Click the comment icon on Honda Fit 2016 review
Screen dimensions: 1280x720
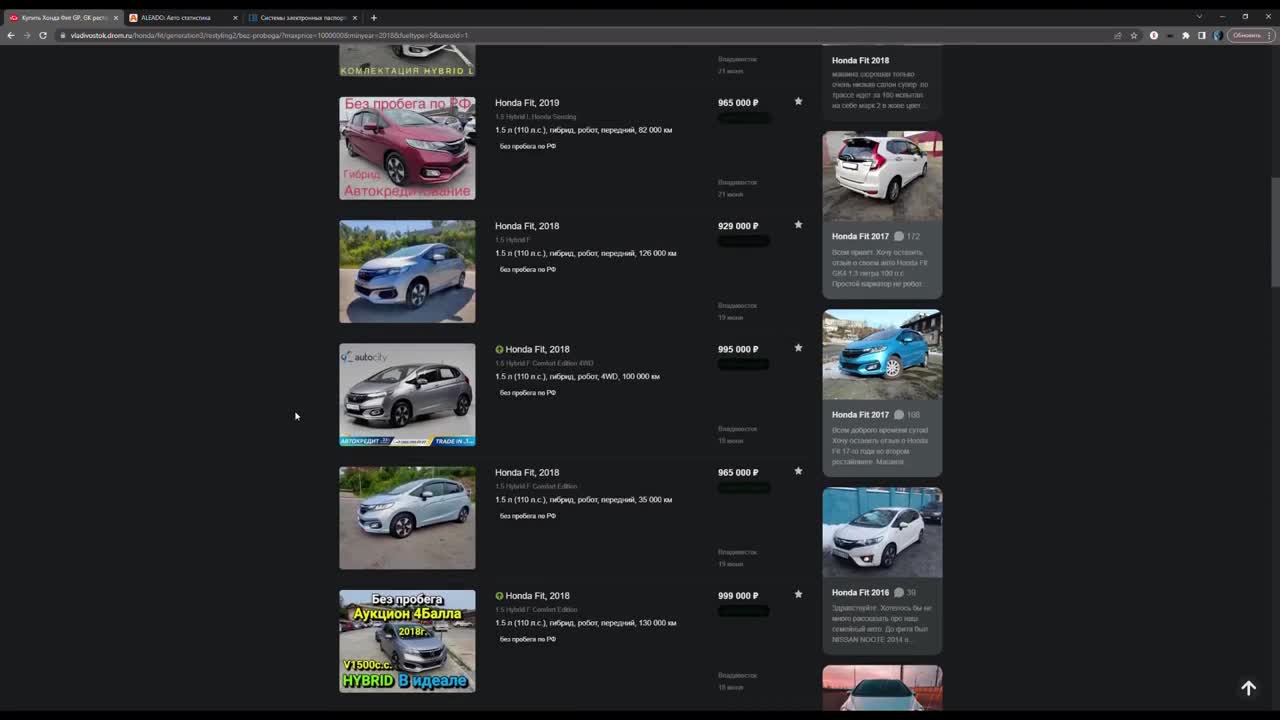[898, 592]
